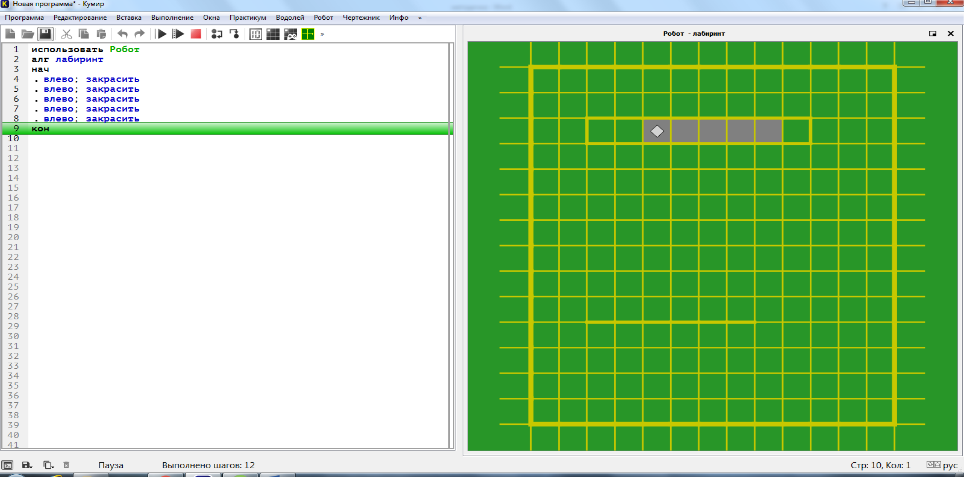Redo the last undone edit
Viewport: 964px width, 477px height.
(x=140, y=34)
